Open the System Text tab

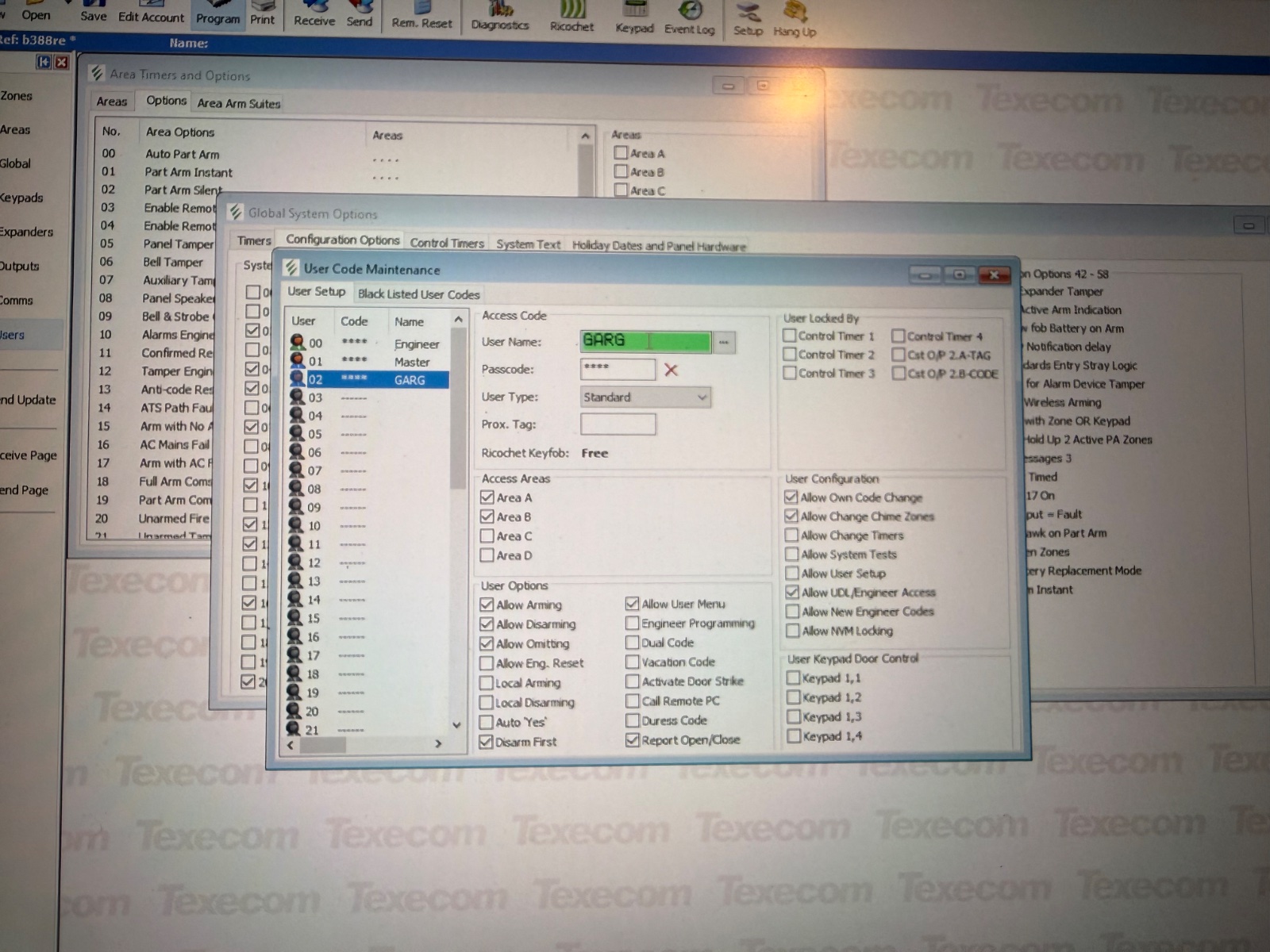coord(528,244)
